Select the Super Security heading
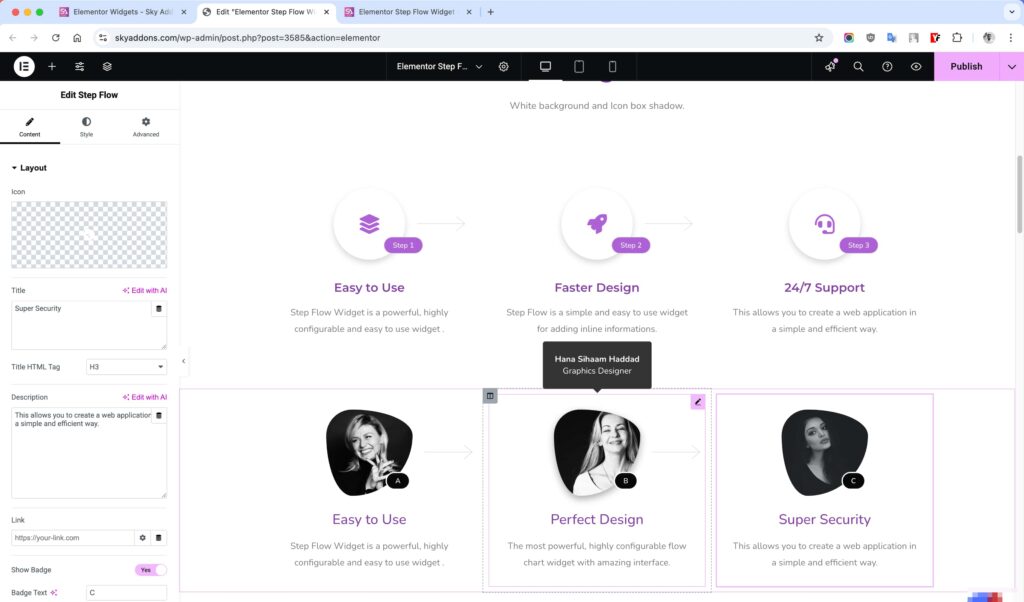The width and height of the screenshot is (1024, 602). tap(824, 520)
